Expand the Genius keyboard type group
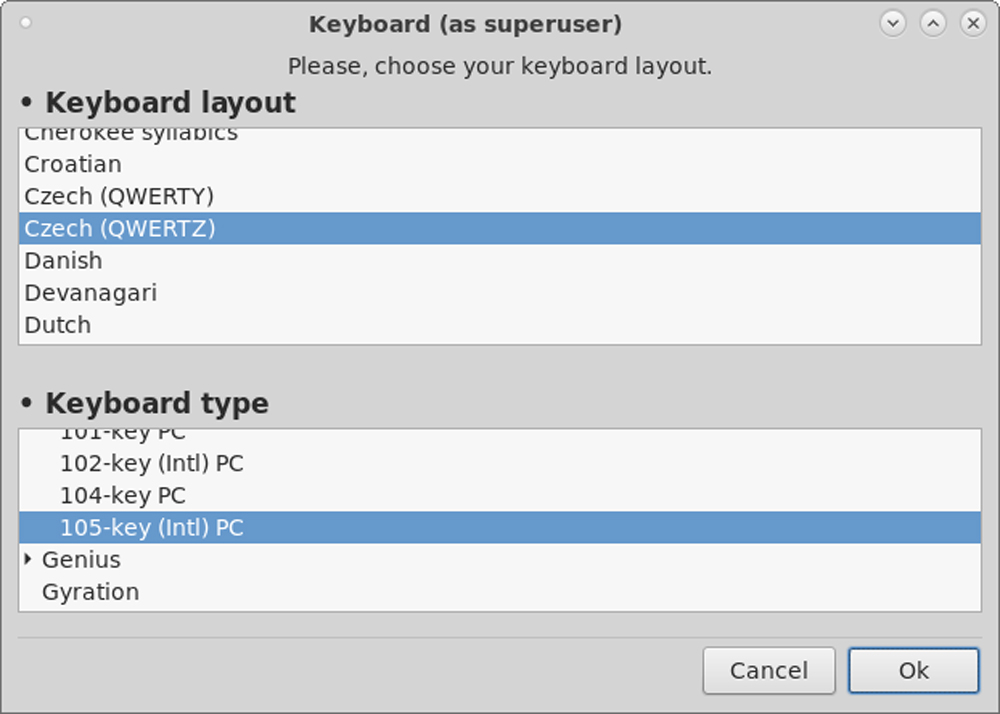 pos(28,559)
